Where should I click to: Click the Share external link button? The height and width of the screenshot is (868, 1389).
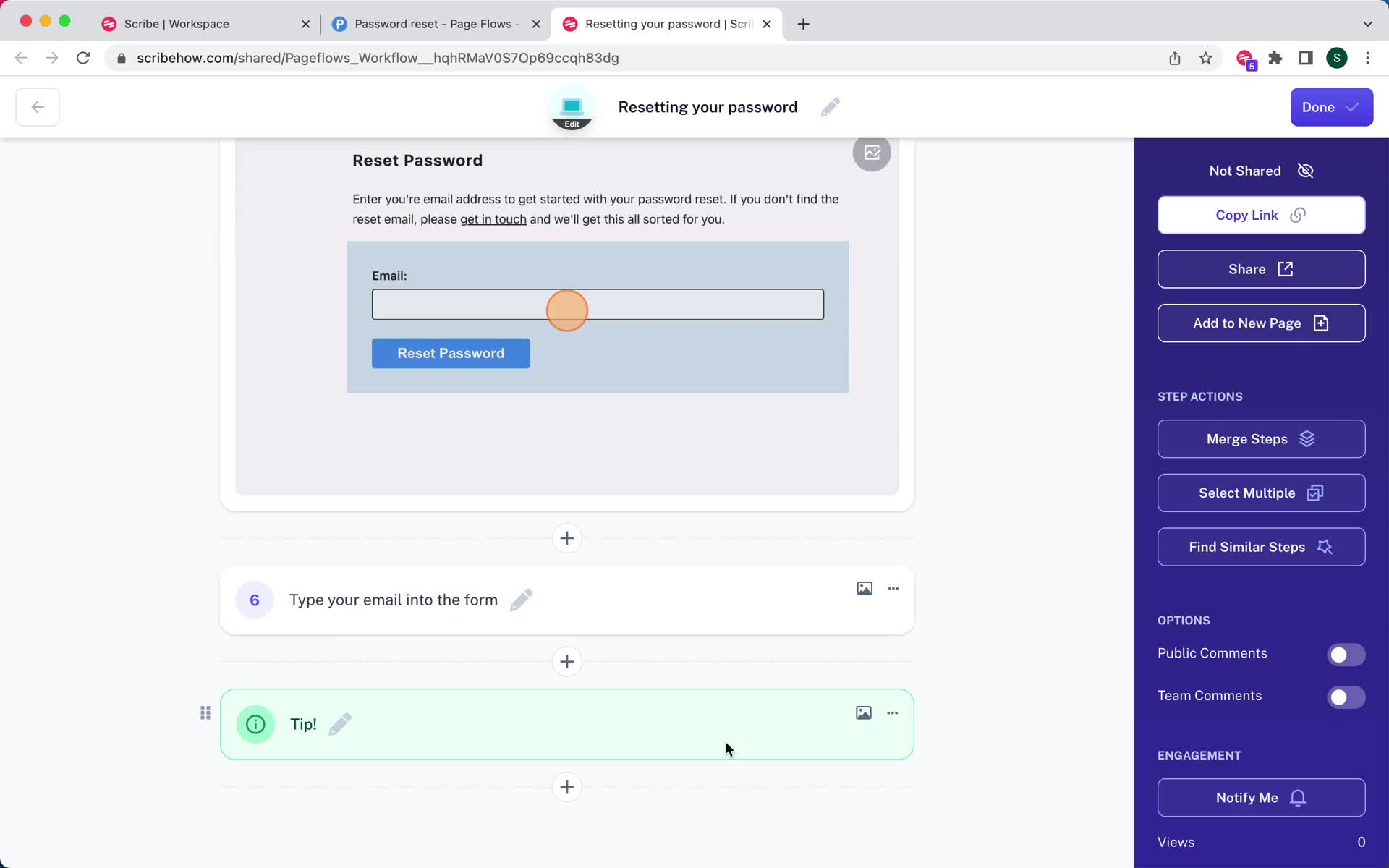point(1261,268)
